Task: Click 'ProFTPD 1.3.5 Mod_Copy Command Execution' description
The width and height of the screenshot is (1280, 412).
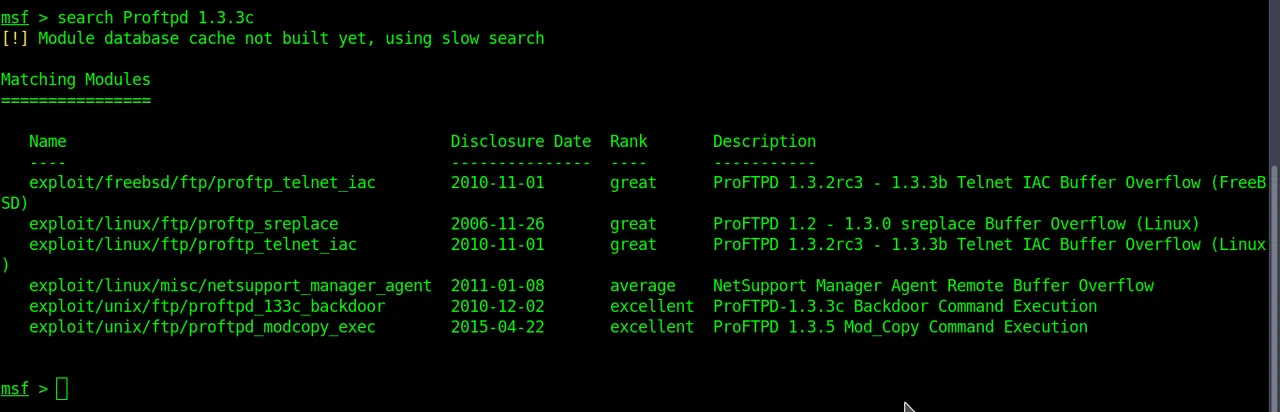Action: [x=900, y=327]
